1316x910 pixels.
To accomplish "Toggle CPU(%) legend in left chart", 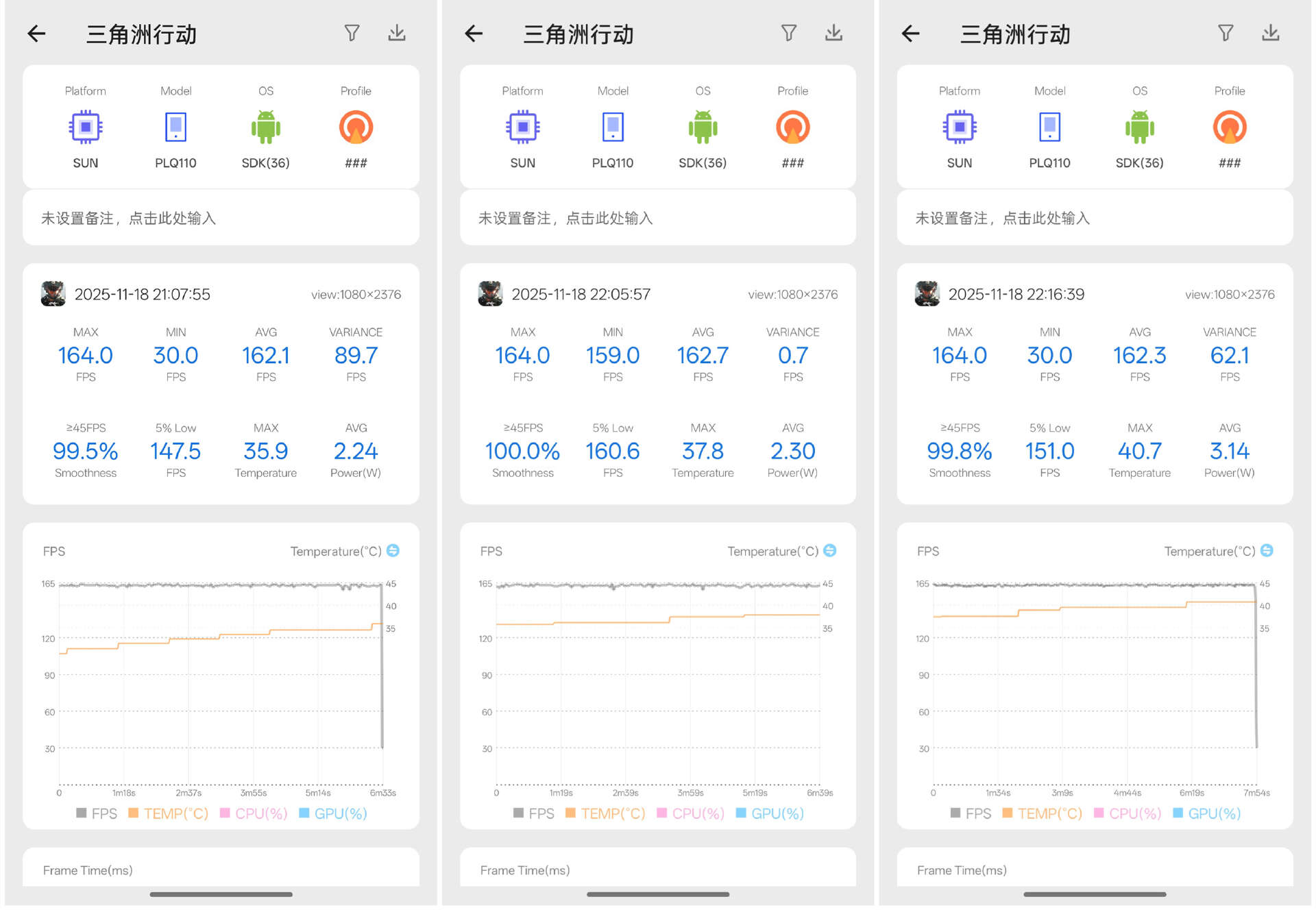I will coord(254,813).
